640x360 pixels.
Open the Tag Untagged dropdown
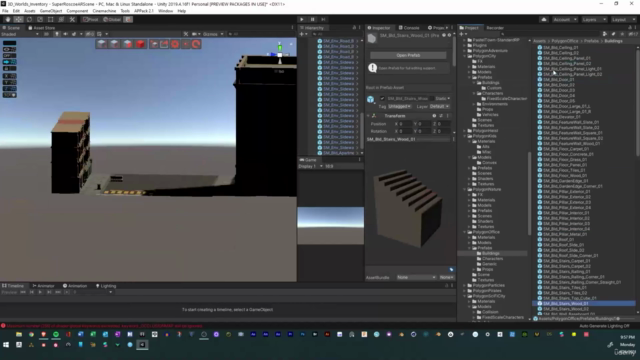400,107
